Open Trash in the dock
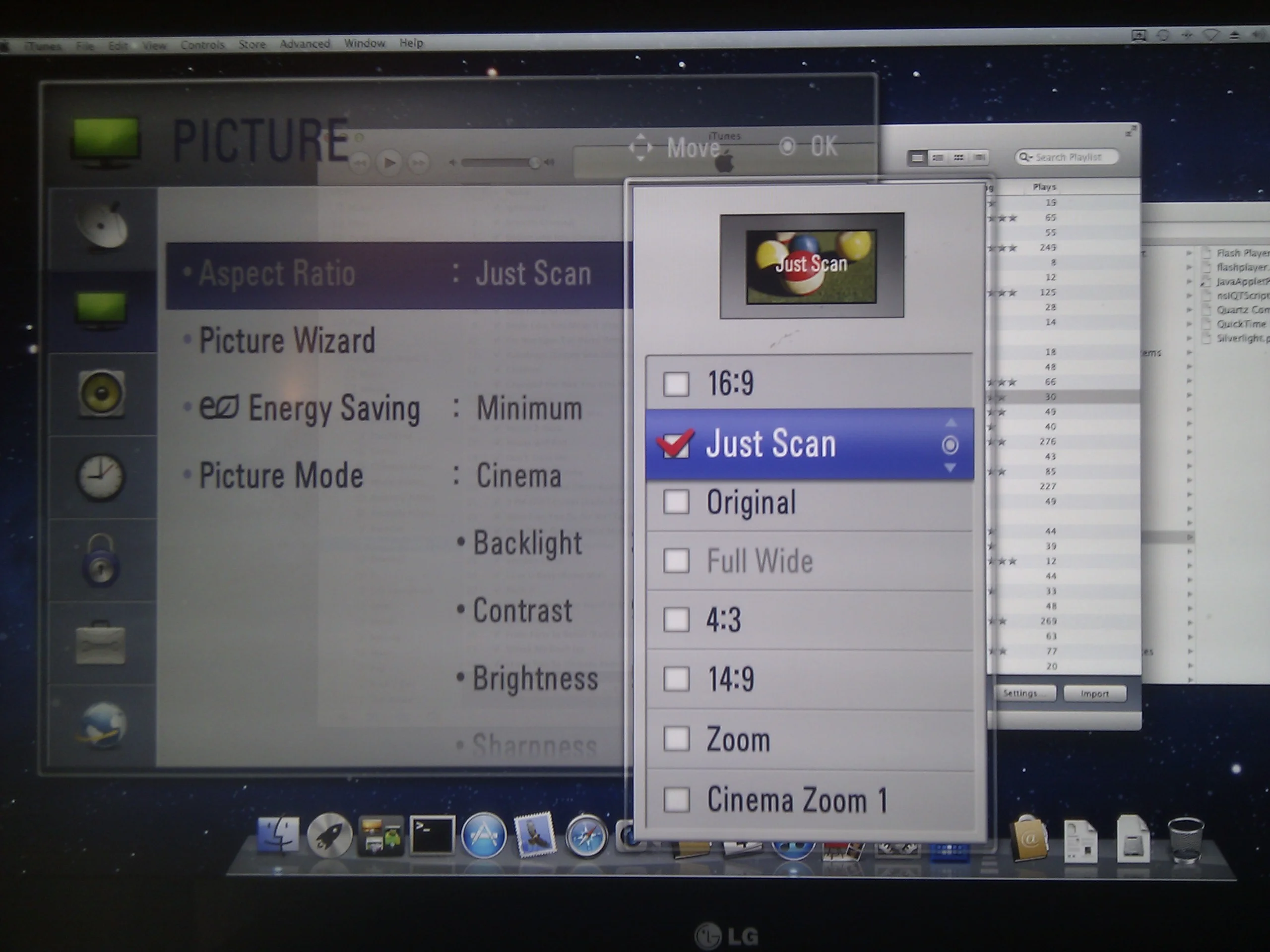The height and width of the screenshot is (952, 1270). (1185, 839)
